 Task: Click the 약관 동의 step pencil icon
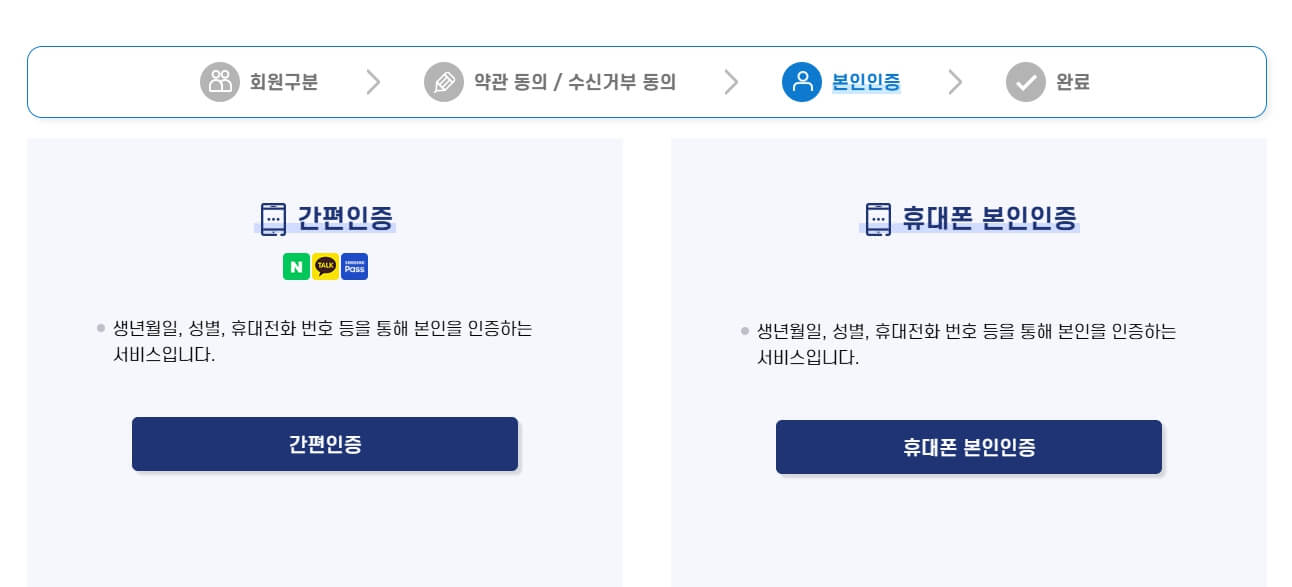coord(444,82)
